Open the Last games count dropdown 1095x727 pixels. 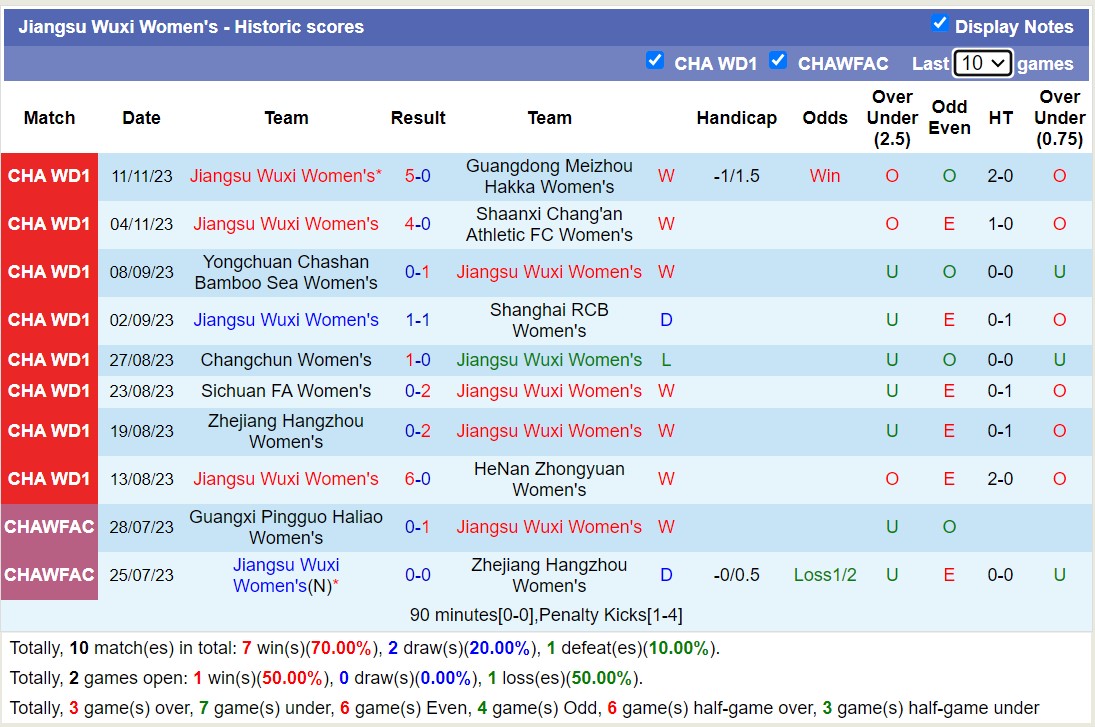point(982,63)
